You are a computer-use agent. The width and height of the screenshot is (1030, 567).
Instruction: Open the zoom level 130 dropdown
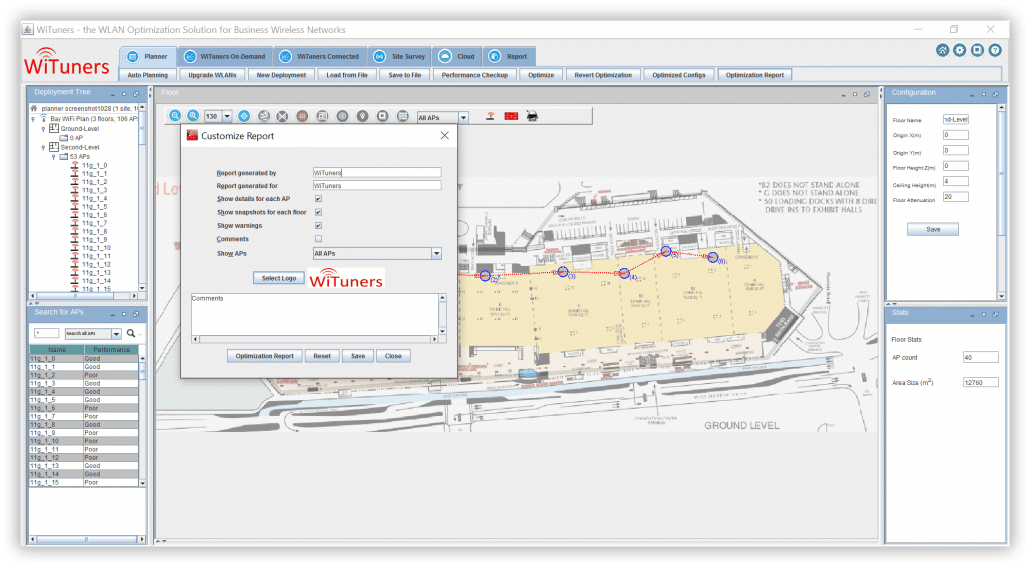pos(227,116)
